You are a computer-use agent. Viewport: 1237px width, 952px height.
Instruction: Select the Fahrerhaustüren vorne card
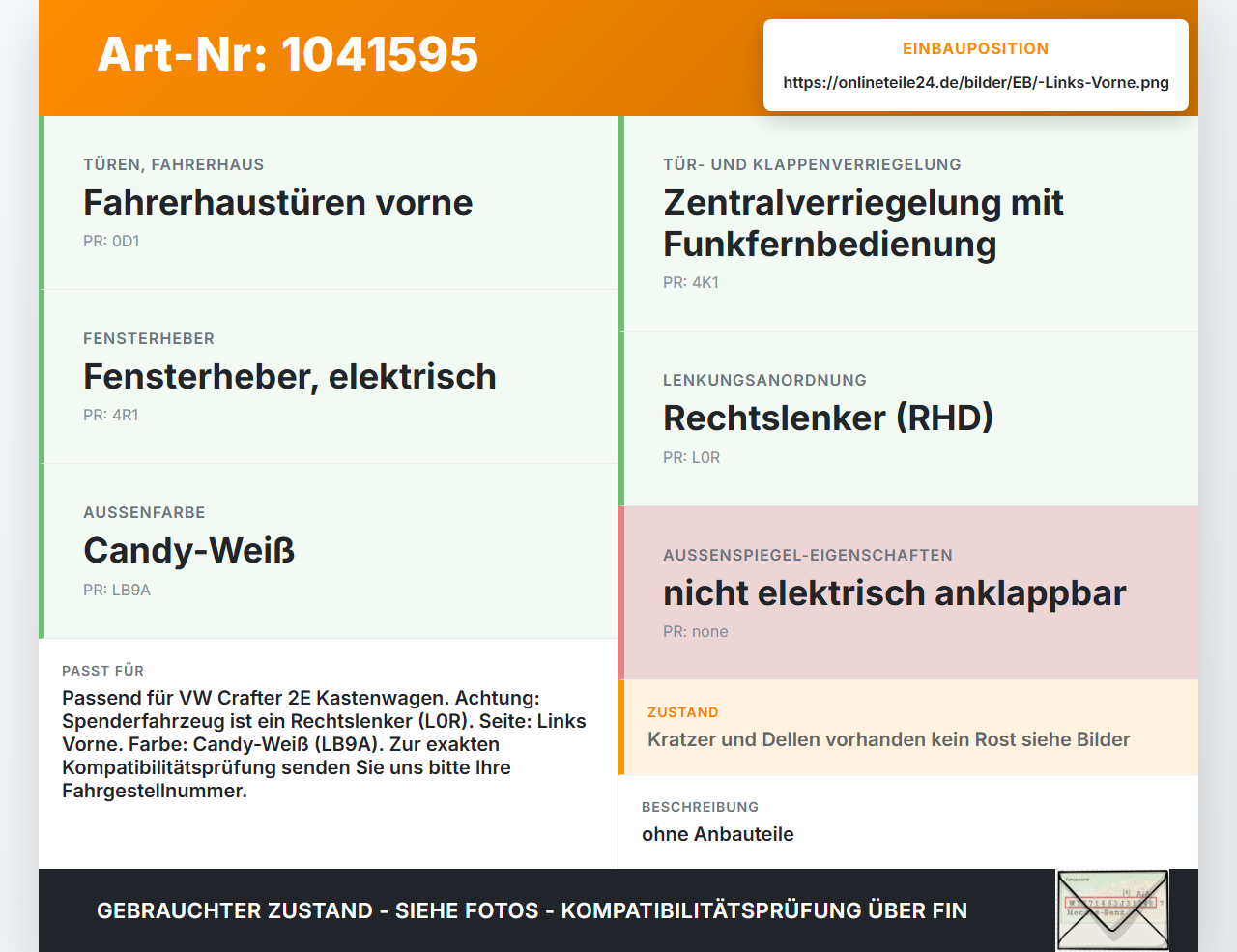pyautogui.click(x=329, y=203)
